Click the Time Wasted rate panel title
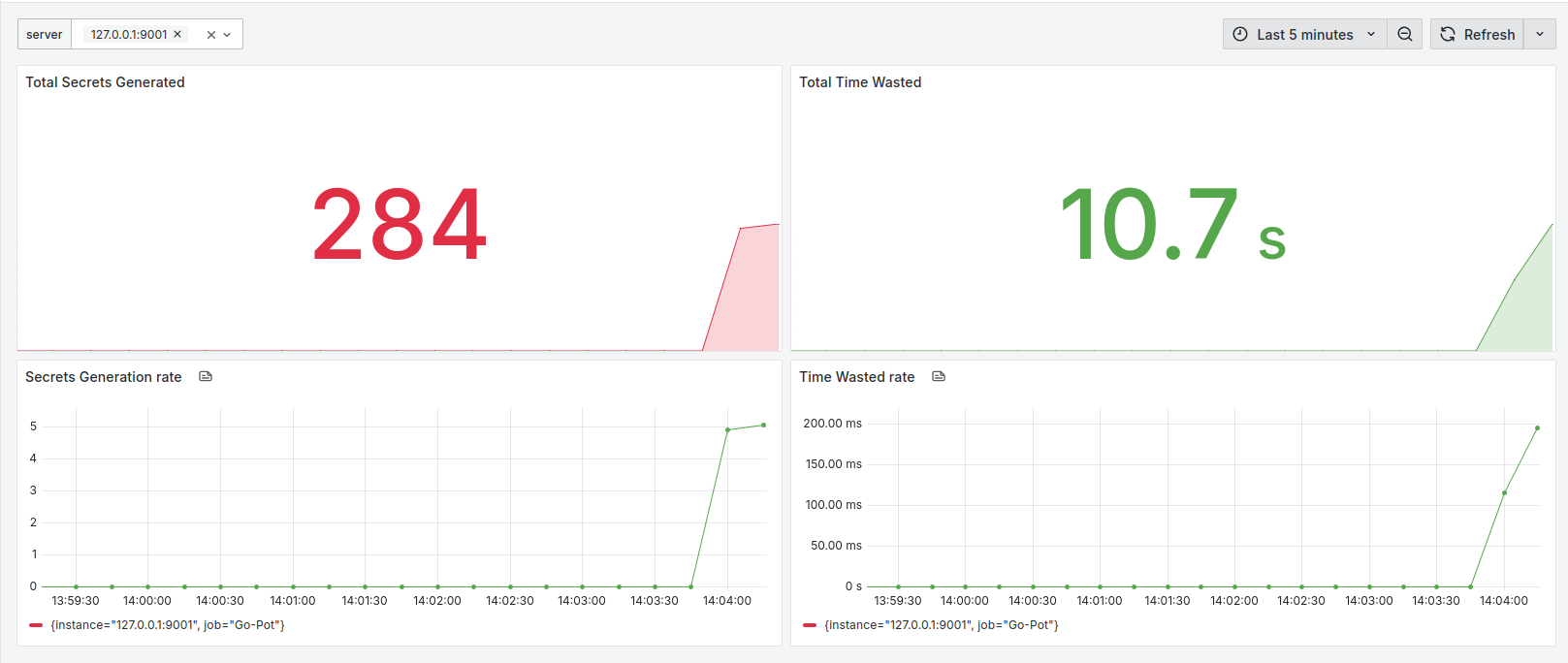This screenshot has width=1568, height=663. click(x=857, y=377)
